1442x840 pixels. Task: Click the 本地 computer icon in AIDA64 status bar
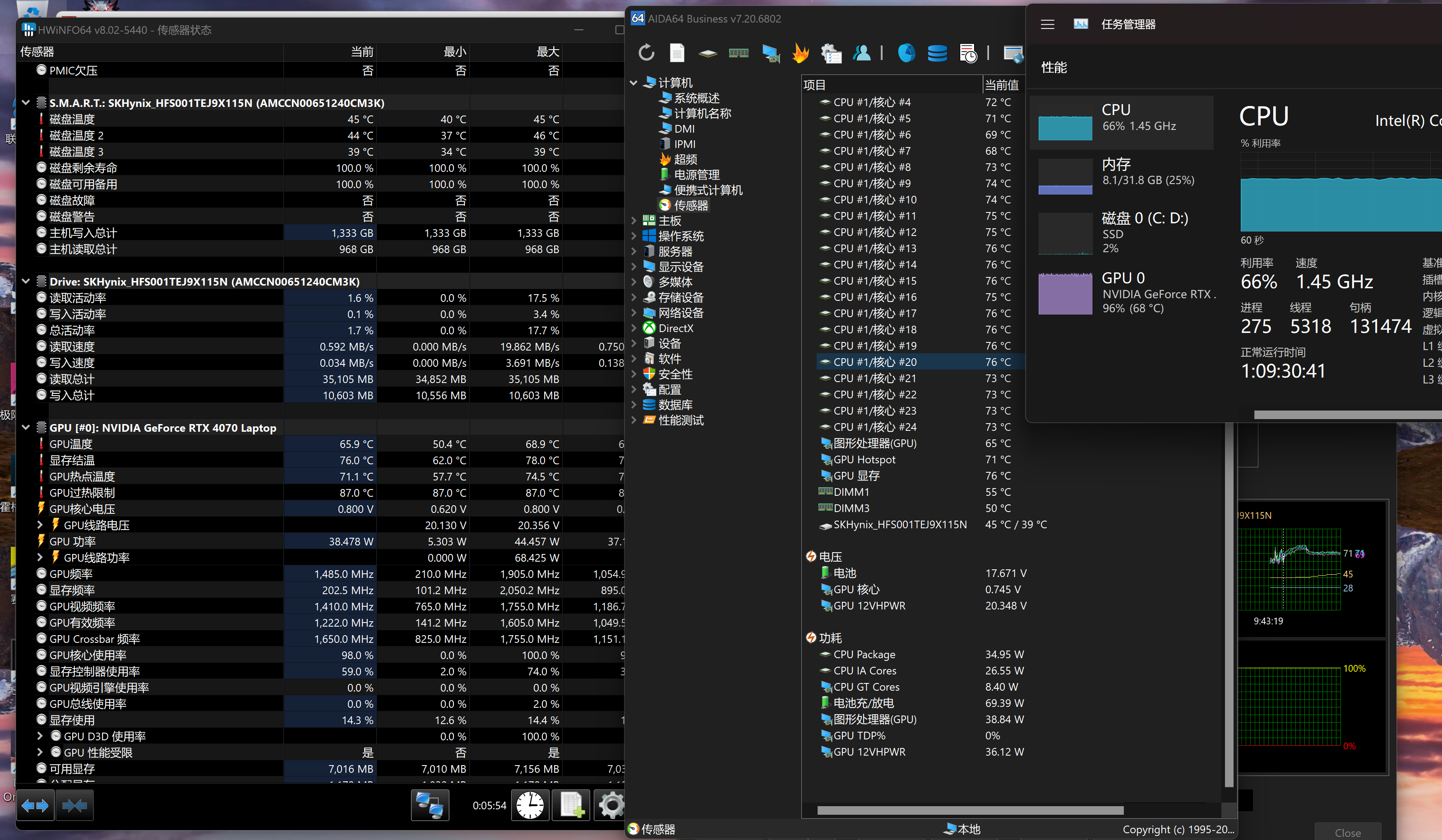950,829
